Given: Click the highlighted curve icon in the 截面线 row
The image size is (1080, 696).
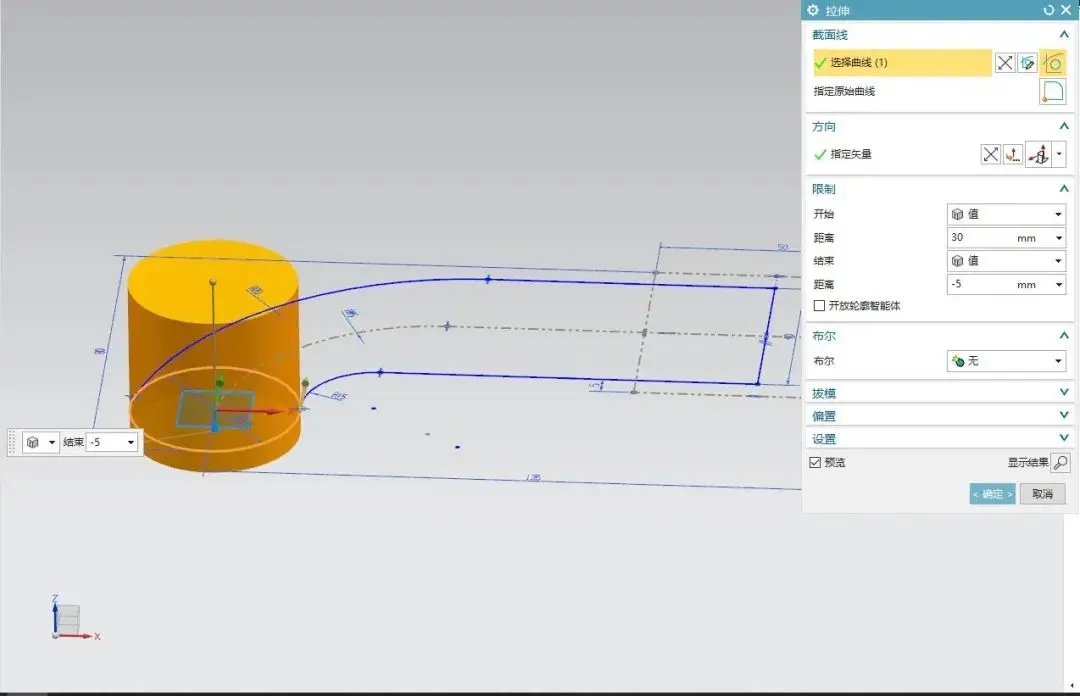Looking at the screenshot, I should point(1052,63).
